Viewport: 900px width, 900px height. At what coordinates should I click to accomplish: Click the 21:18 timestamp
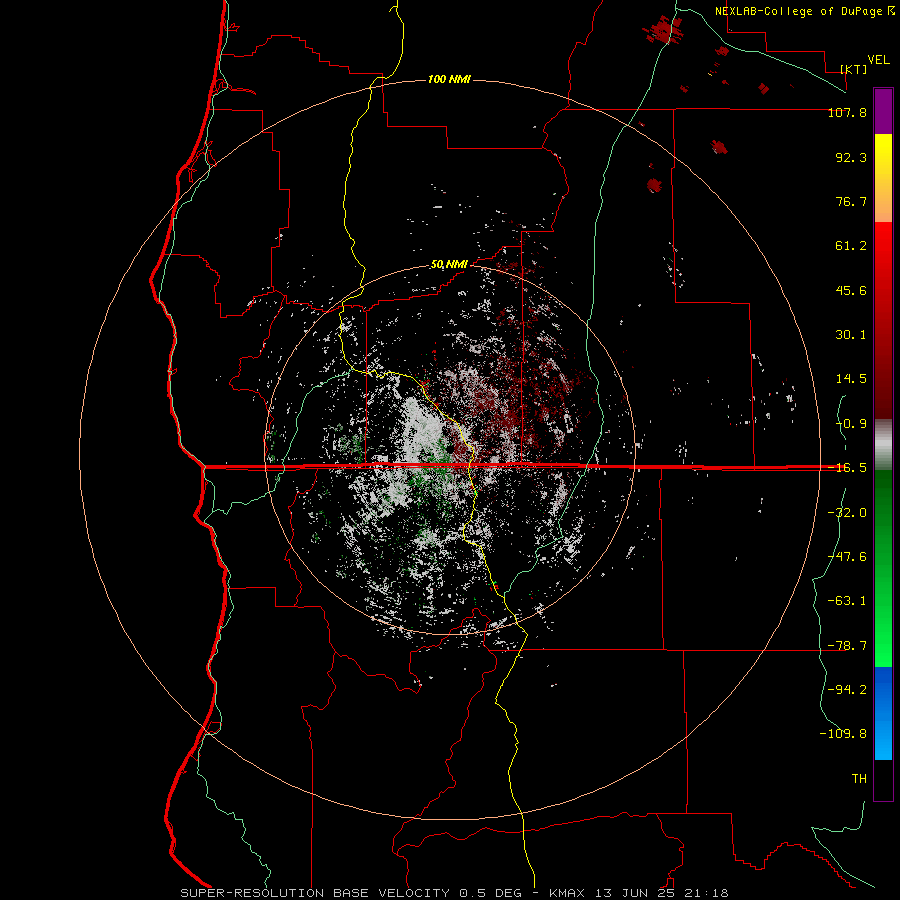tap(707, 893)
